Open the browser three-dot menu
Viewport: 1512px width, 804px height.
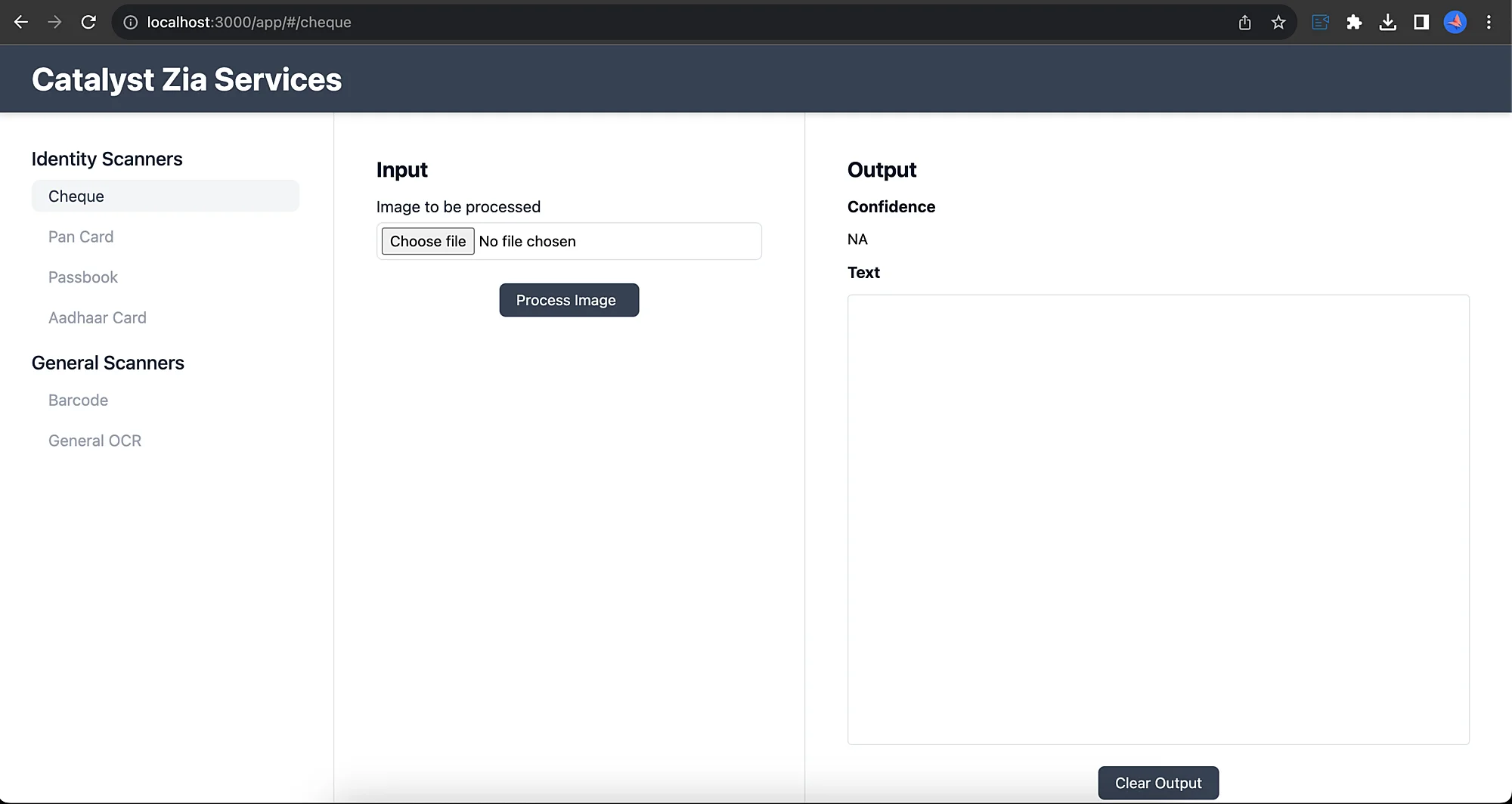[1489, 23]
